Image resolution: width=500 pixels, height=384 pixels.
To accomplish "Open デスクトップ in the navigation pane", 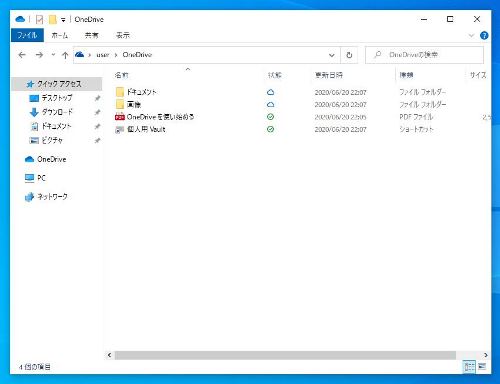I will click(x=56, y=98).
